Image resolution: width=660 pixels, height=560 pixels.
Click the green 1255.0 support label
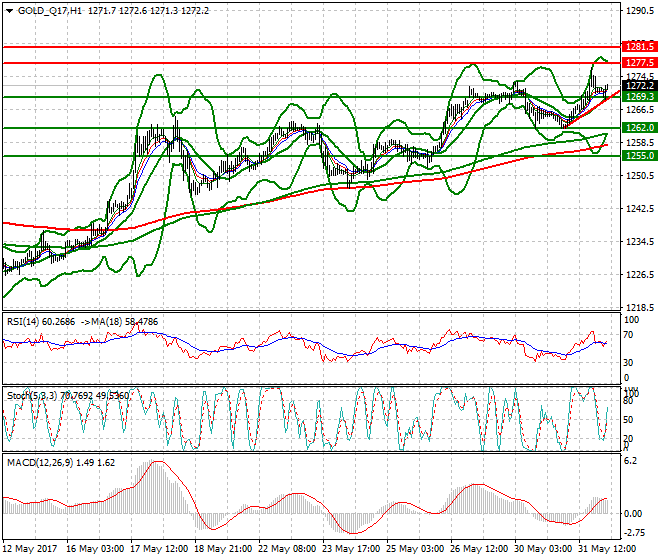pos(639,156)
